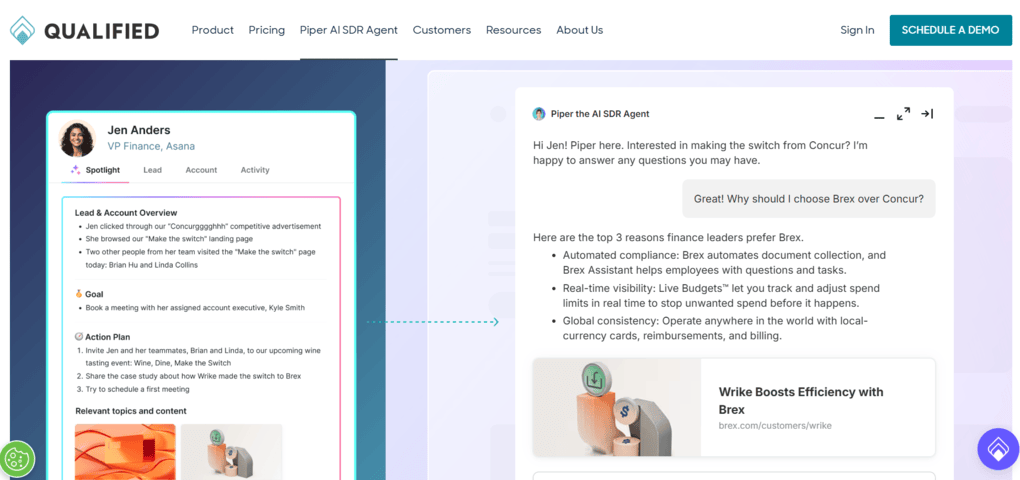Open Piper AI SDR Agent nav item

click(x=348, y=30)
